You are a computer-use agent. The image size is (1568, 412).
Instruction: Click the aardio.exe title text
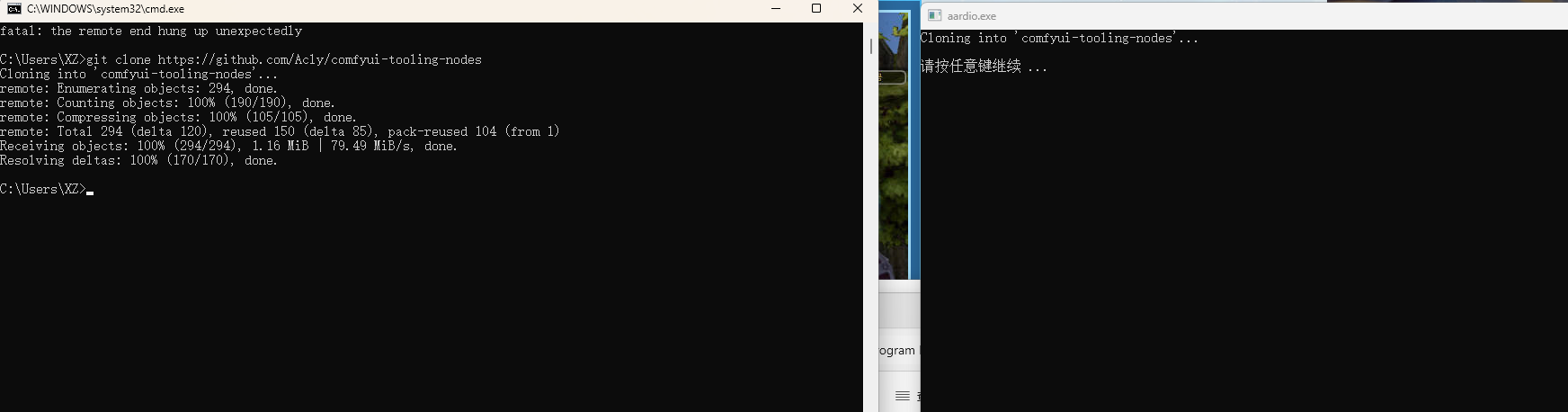pyautogui.click(x=971, y=16)
